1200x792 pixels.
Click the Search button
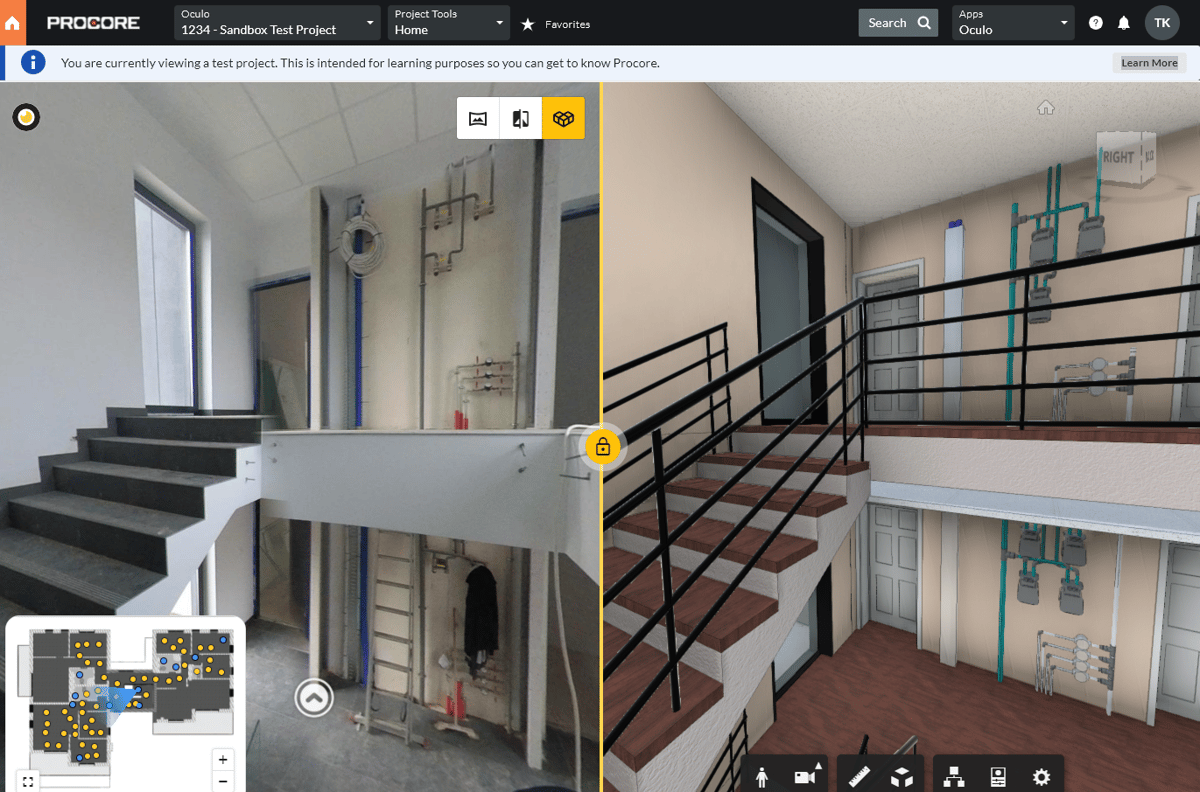897,23
